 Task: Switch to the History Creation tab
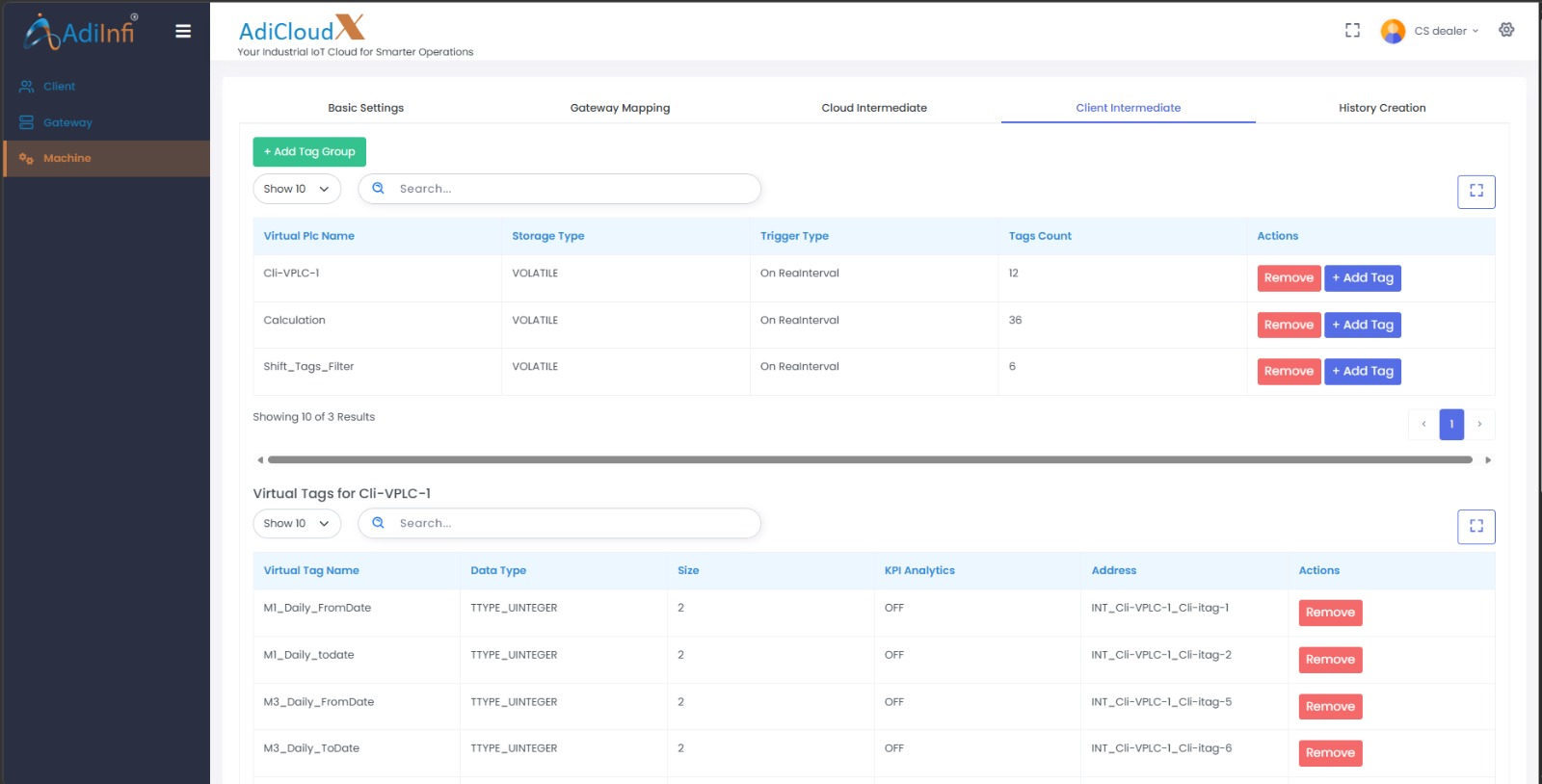(1381, 108)
